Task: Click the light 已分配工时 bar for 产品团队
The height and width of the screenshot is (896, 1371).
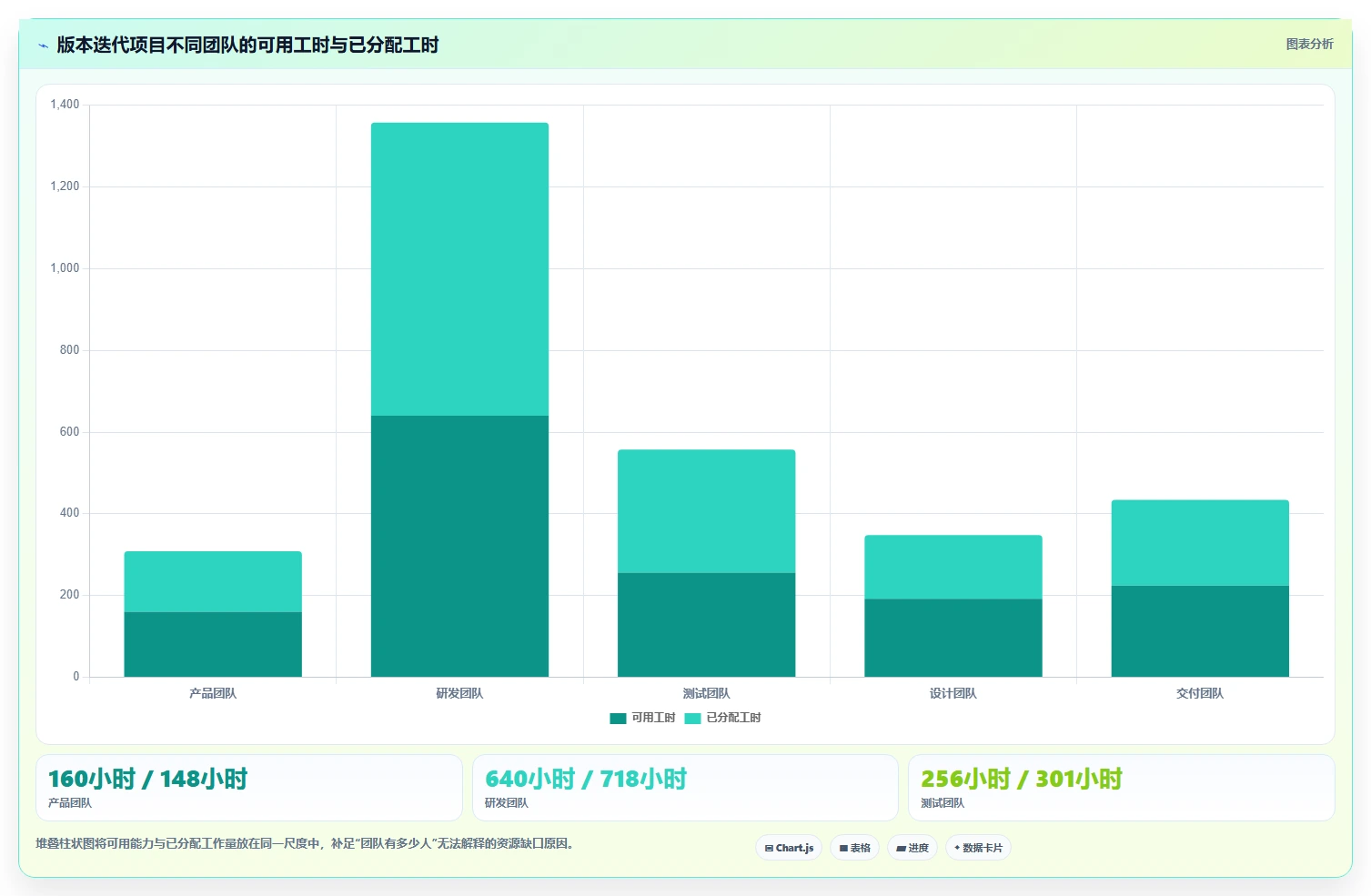Action: coord(213,581)
